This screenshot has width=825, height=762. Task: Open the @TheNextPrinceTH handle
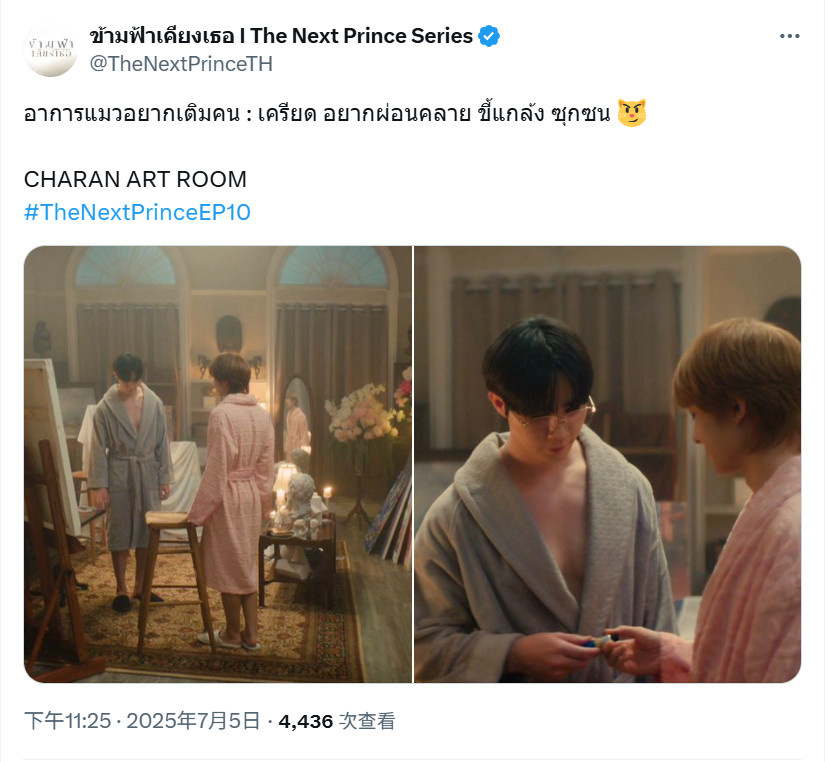point(181,64)
